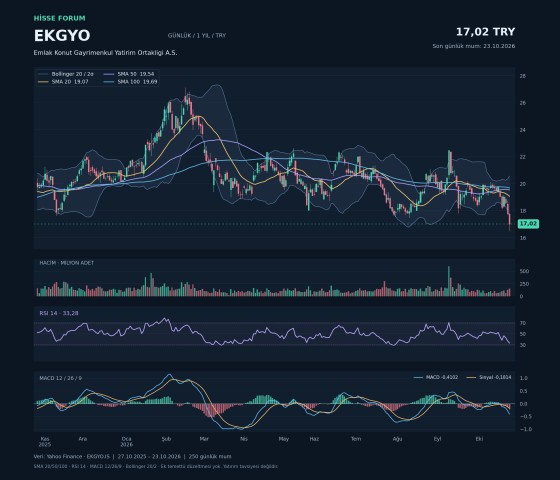The image size is (560, 480).
Task: Click the tallest volume bar in September
Action: pos(449,281)
